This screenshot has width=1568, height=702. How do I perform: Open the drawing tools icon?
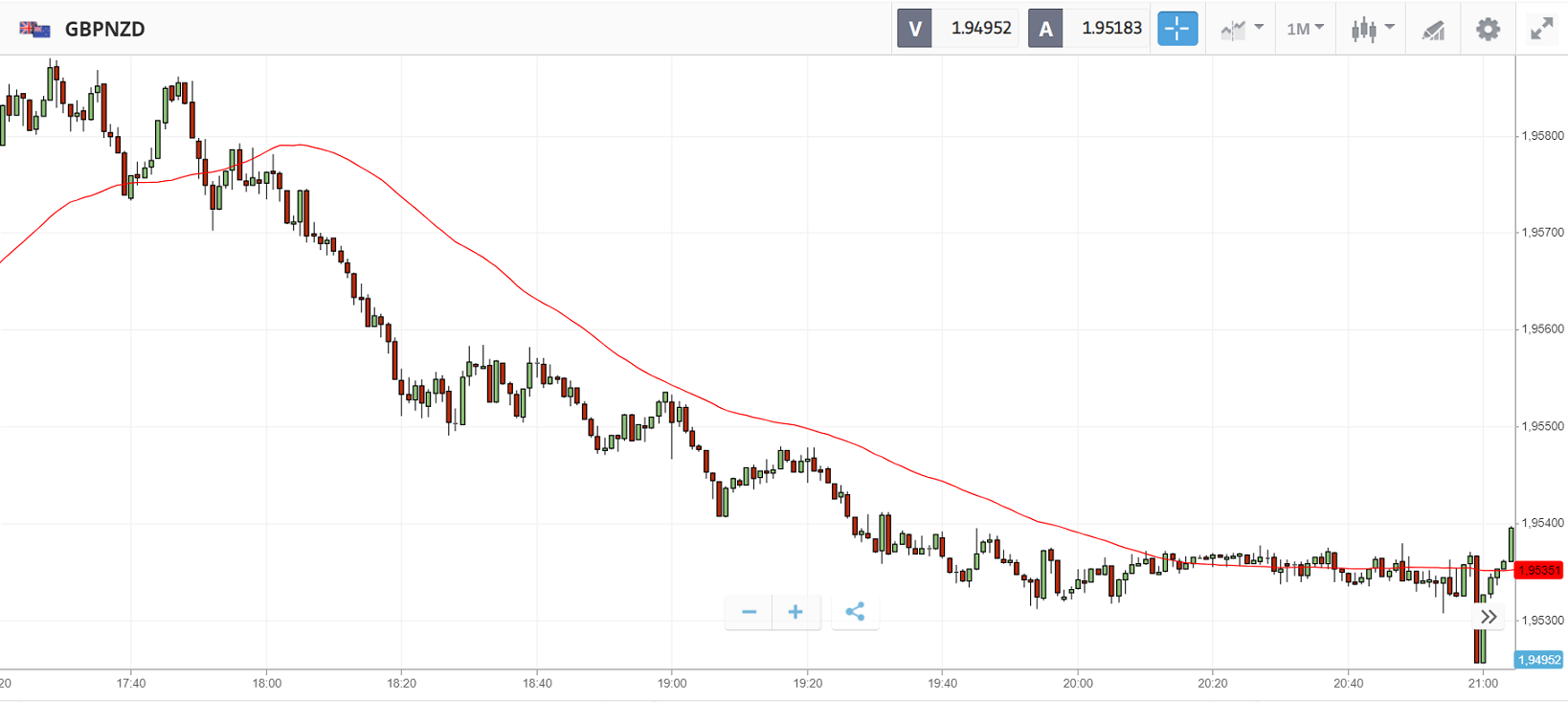pos(1433,30)
